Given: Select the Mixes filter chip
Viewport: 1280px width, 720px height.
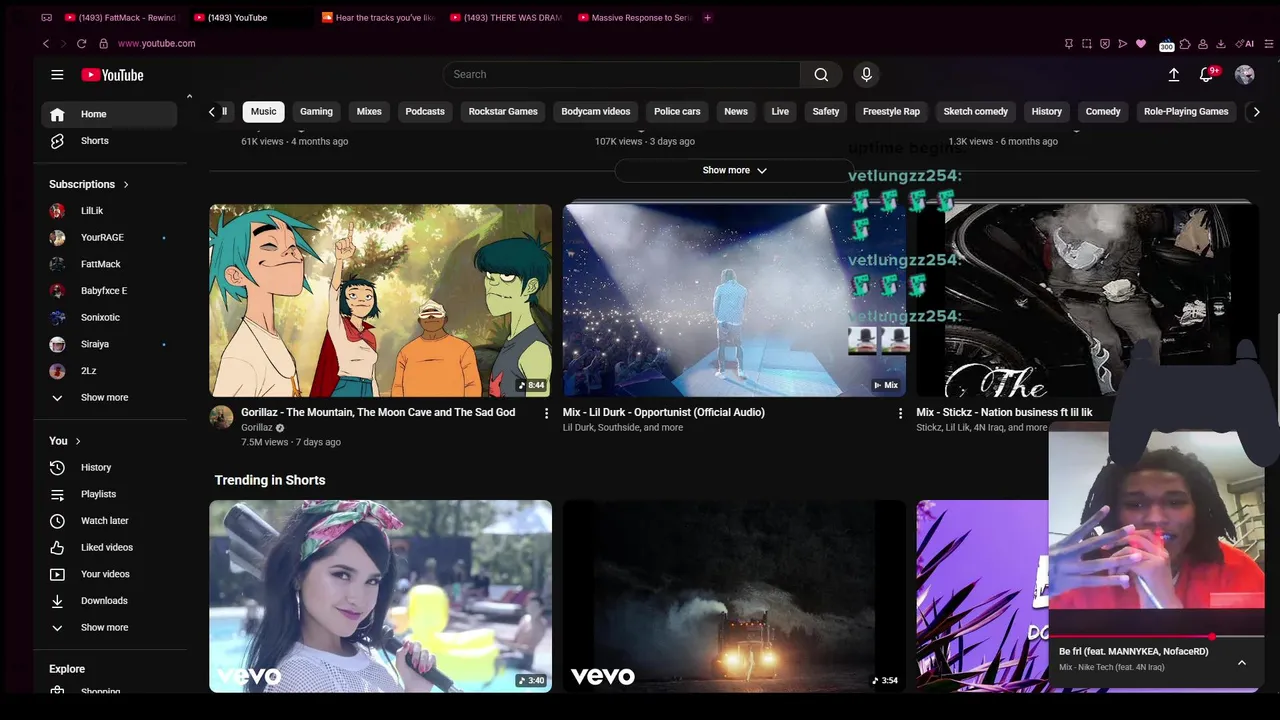Looking at the screenshot, I should (x=369, y=112).
